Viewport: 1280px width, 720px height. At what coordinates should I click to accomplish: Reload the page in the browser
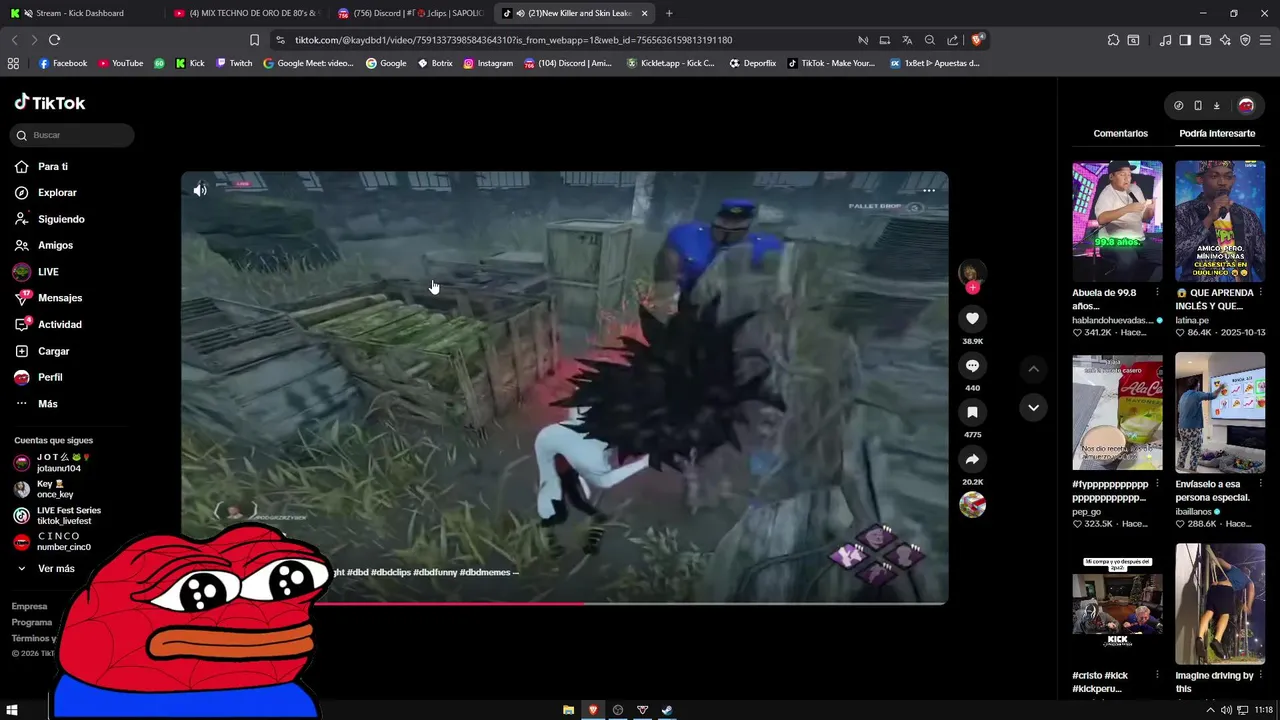click(x=54, y=40)
